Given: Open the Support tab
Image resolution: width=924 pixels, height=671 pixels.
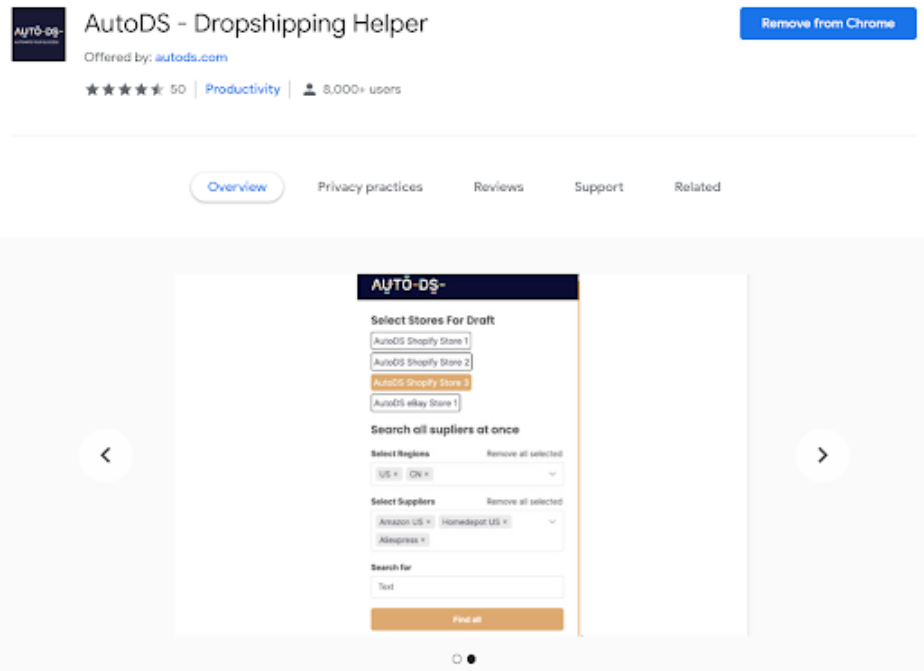Looking at the screenshot, I should point(598,187).
